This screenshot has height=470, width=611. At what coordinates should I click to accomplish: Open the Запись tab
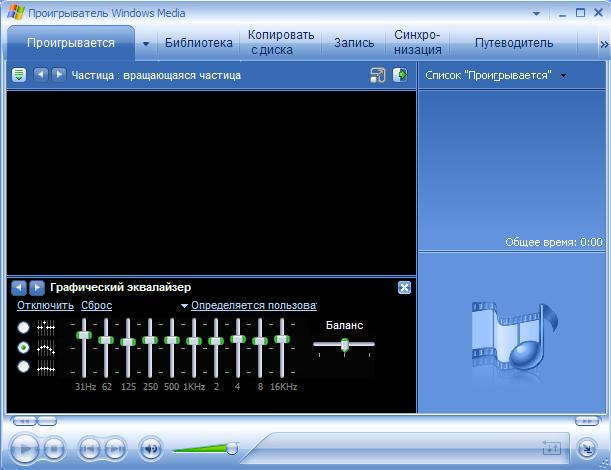coord(354,43)
